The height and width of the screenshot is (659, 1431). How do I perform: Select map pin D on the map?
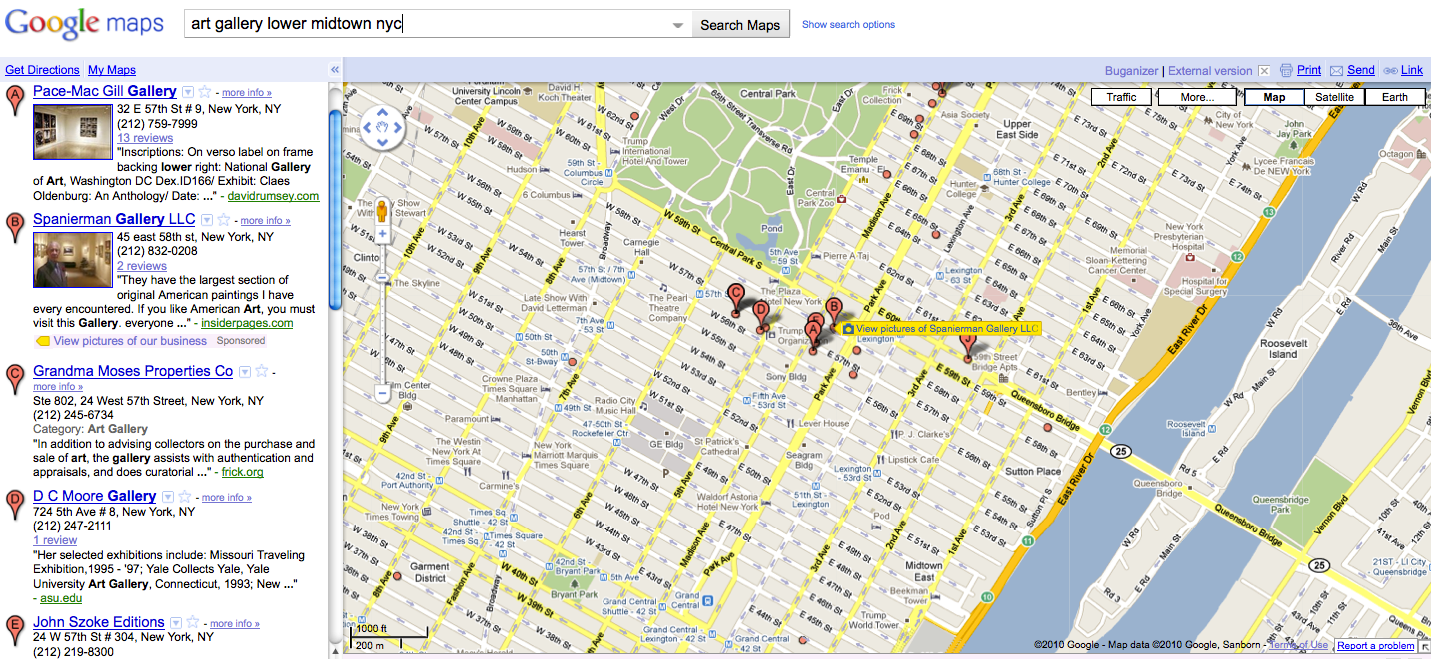(x=760, y=315)
